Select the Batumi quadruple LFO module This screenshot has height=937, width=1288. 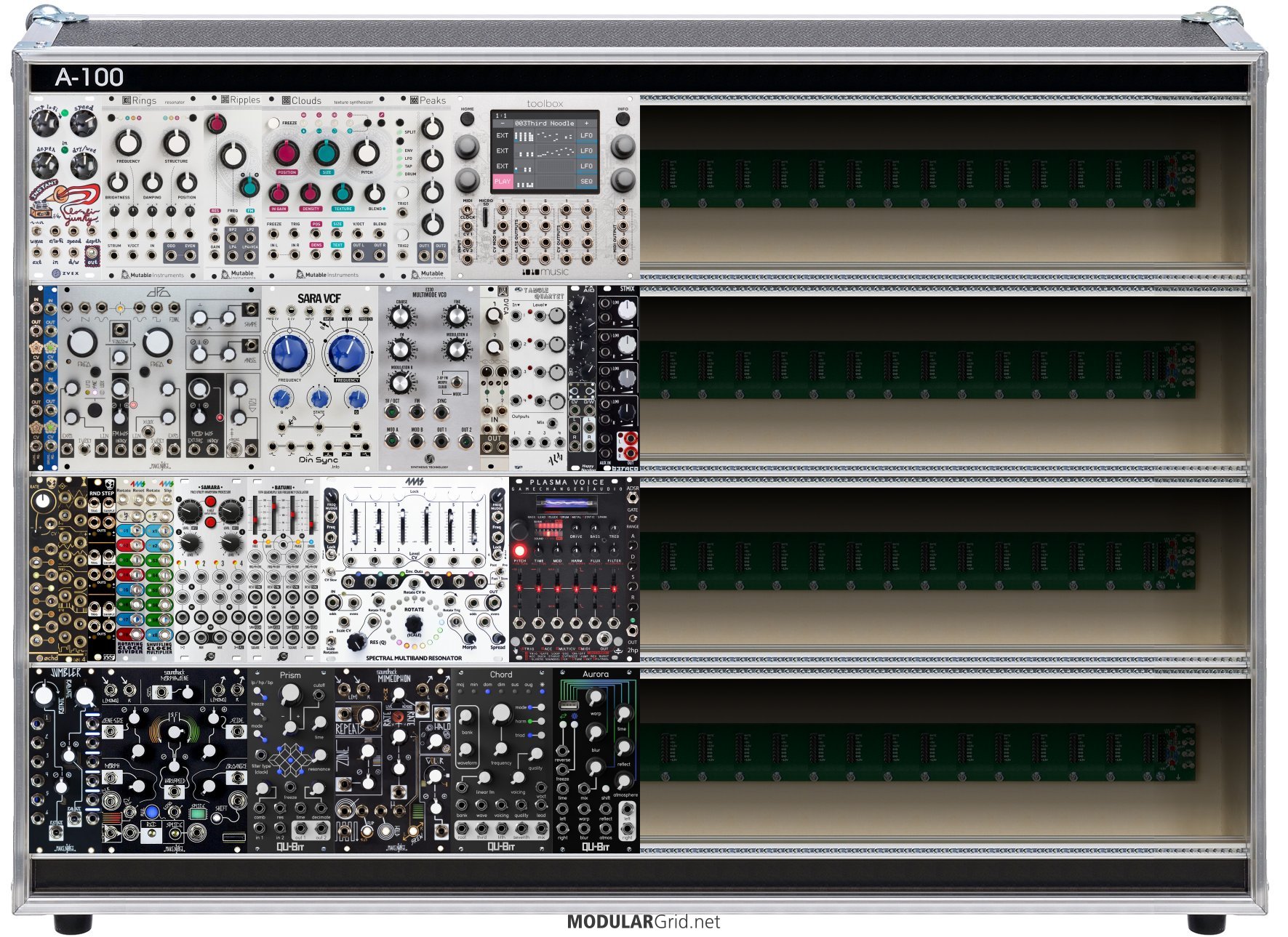pos(284,569)
